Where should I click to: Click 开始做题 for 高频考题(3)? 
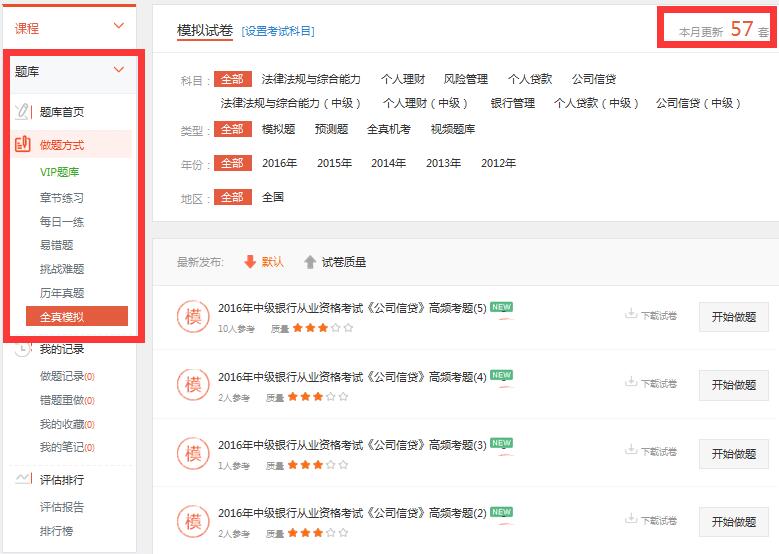coord(734,454)
